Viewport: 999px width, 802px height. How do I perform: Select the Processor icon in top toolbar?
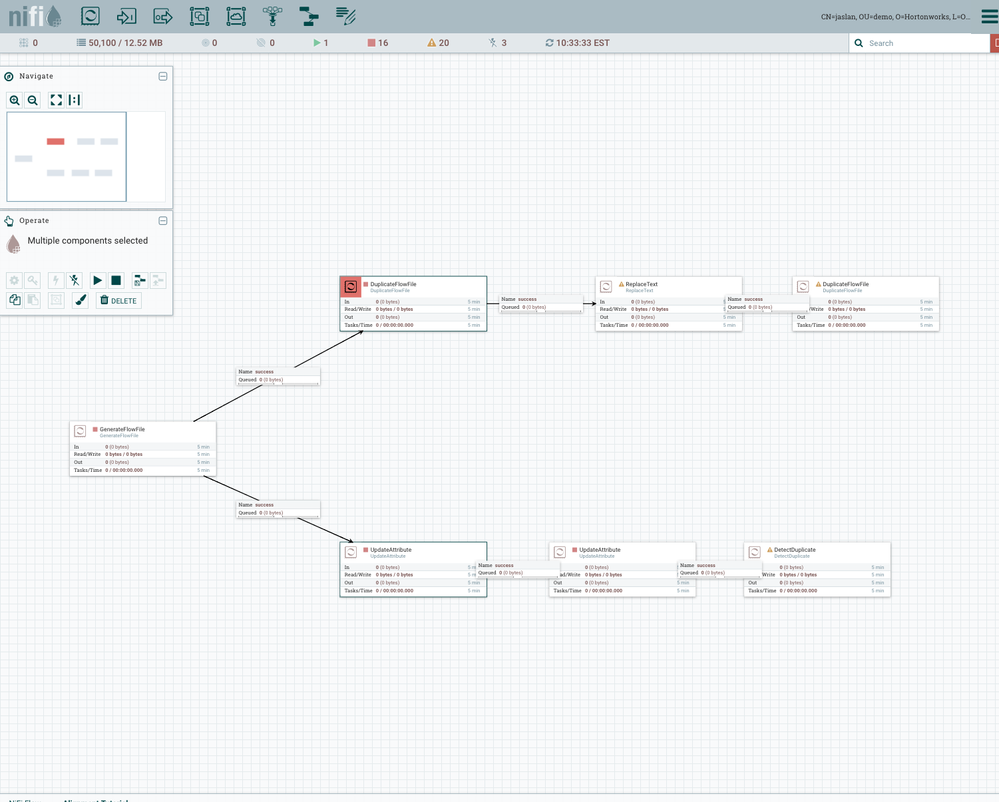pyautogui.click(x=90, y=16)
